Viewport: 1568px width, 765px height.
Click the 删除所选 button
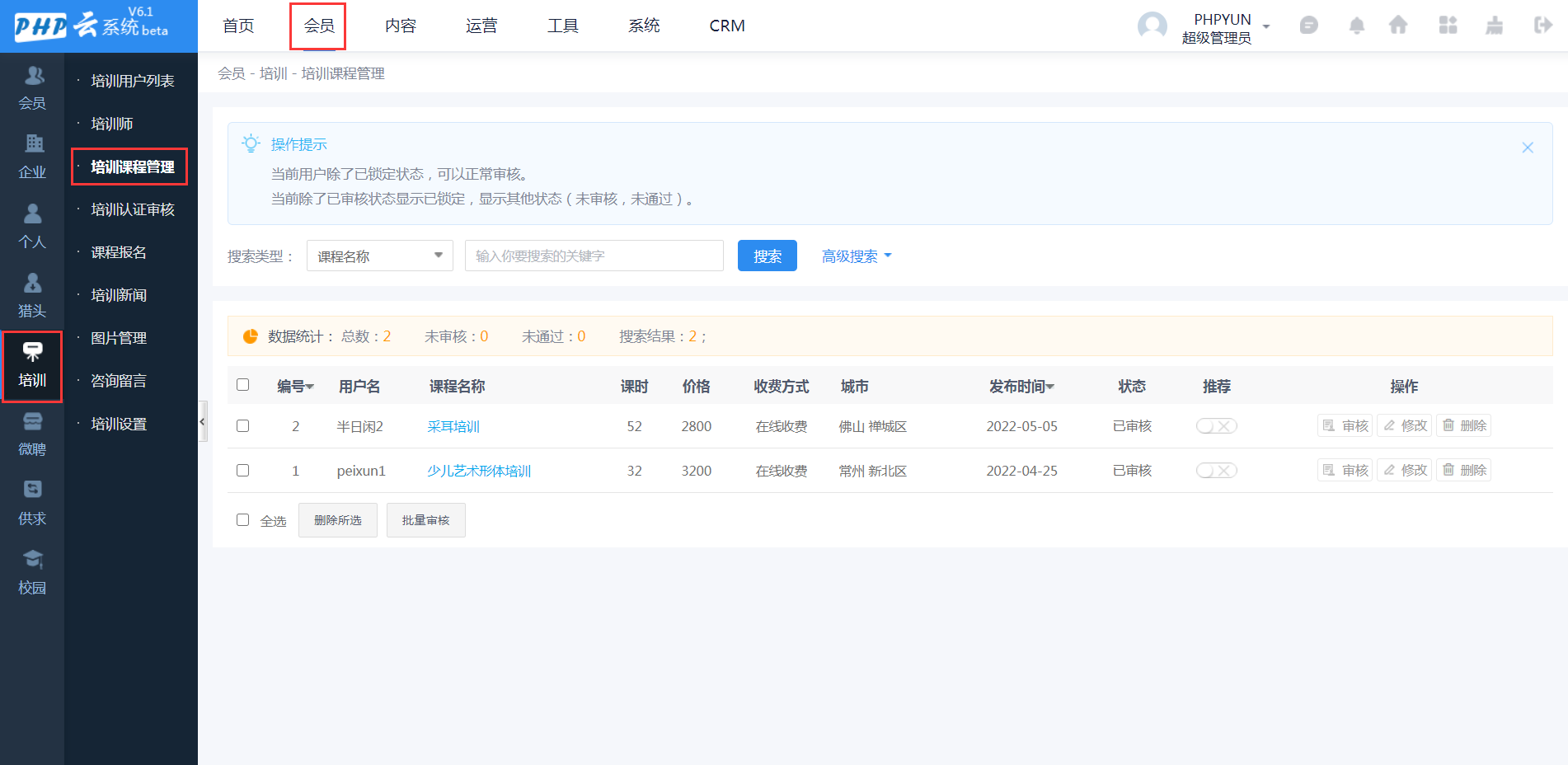click(338, 520)
